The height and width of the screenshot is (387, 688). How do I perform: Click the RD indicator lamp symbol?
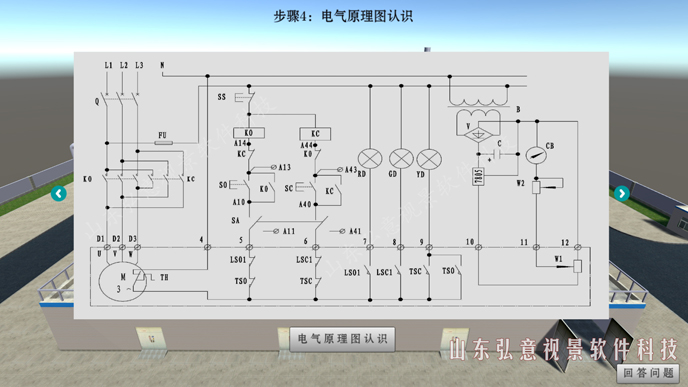pos(370,158)
